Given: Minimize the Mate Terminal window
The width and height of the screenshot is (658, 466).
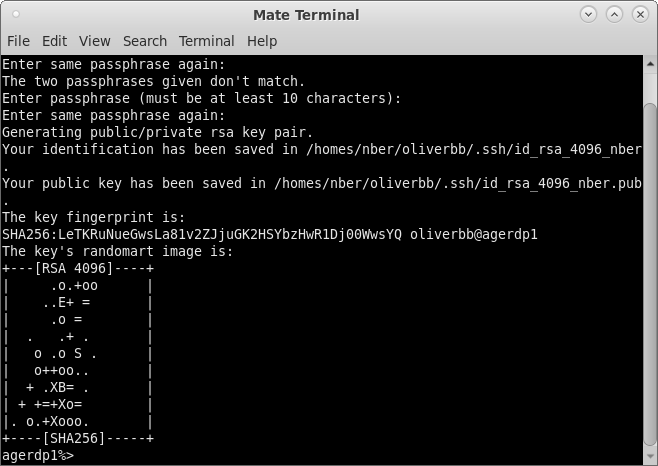Looking at the screenshot, I should (x=589, y=15).
